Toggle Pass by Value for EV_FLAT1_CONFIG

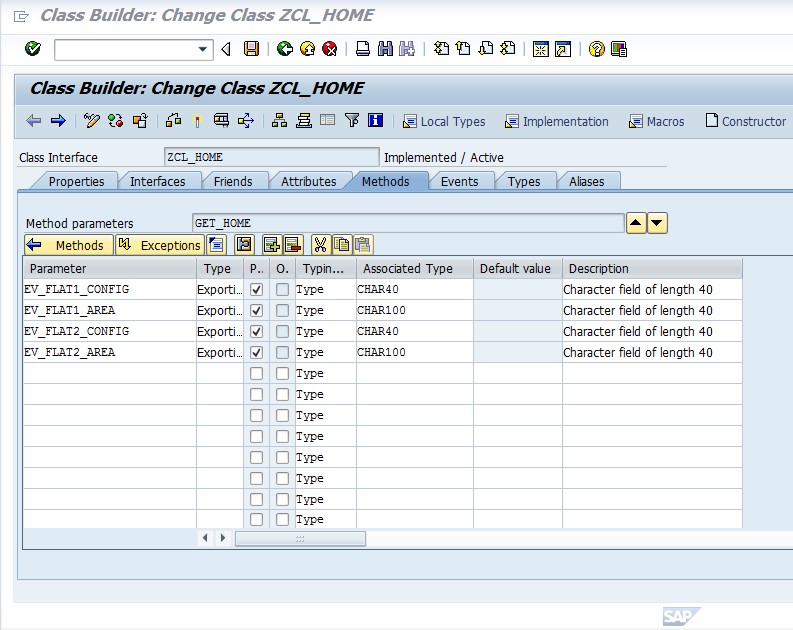pyautogui.click(x=256, y=290)
